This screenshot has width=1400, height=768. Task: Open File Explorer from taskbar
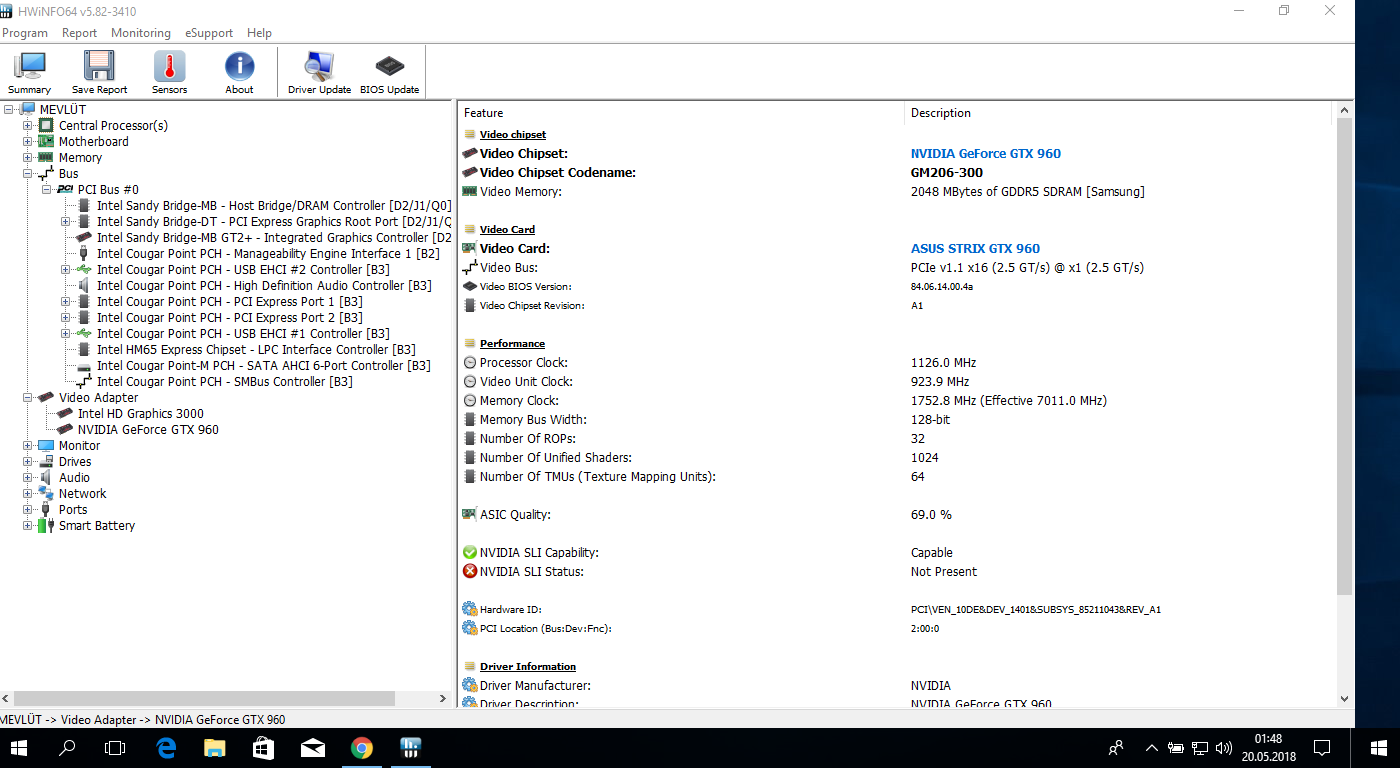click(214, 748)
